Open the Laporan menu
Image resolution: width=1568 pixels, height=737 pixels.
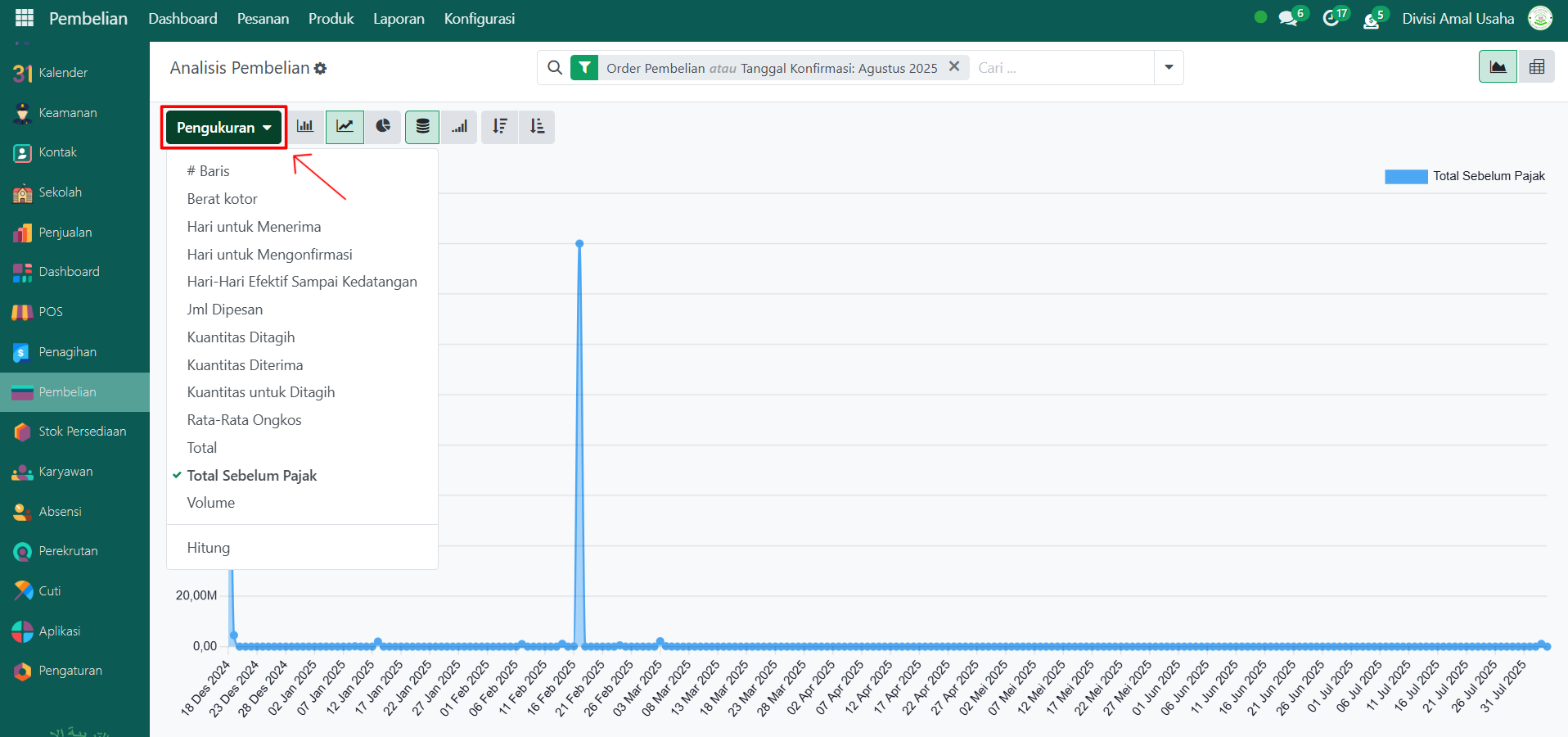coord(399,19)
